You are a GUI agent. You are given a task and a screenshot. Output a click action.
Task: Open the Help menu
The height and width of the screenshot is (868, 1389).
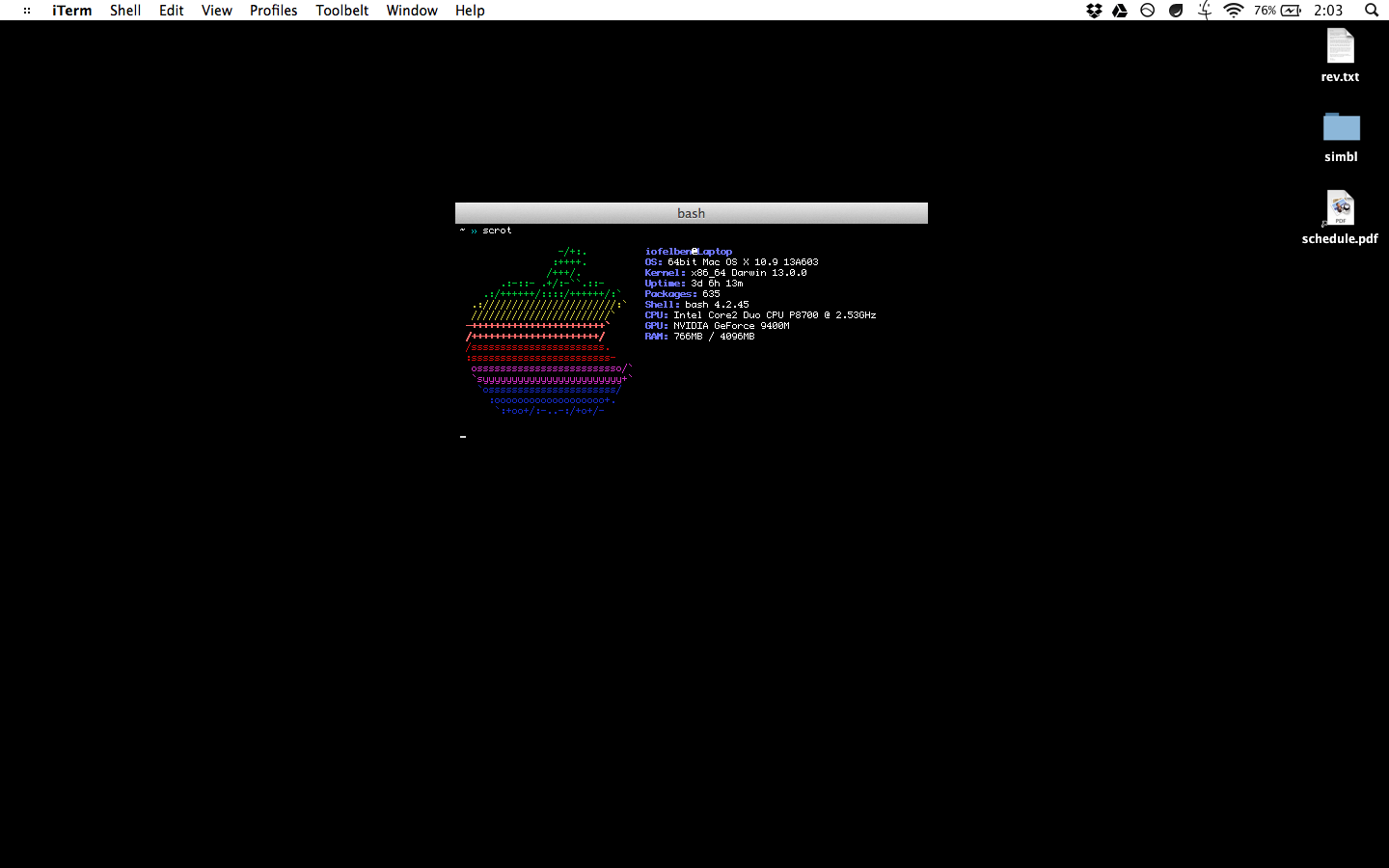(471, 11)
